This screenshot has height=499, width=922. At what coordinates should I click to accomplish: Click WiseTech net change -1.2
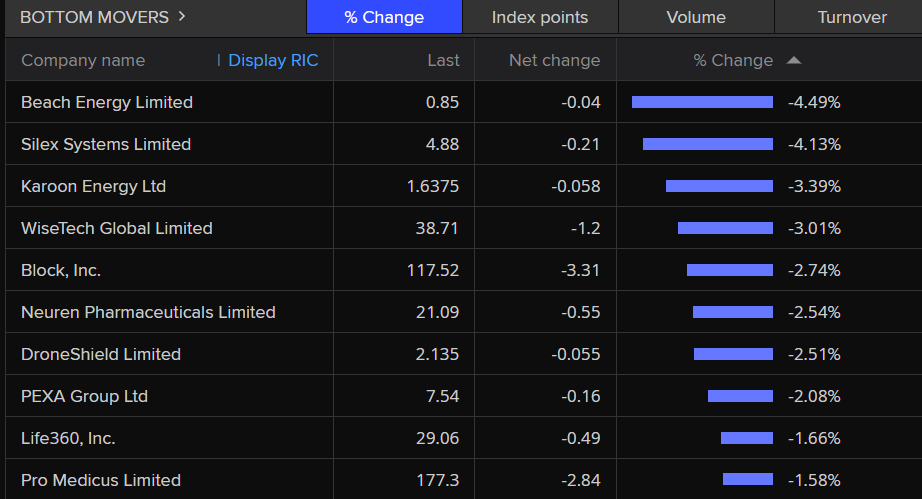click(585, 228)
